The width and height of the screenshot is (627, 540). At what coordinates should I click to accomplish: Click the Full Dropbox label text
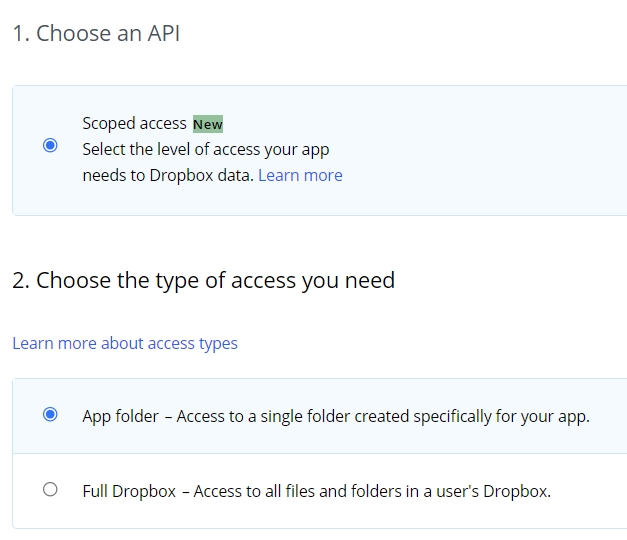[129, 491]
